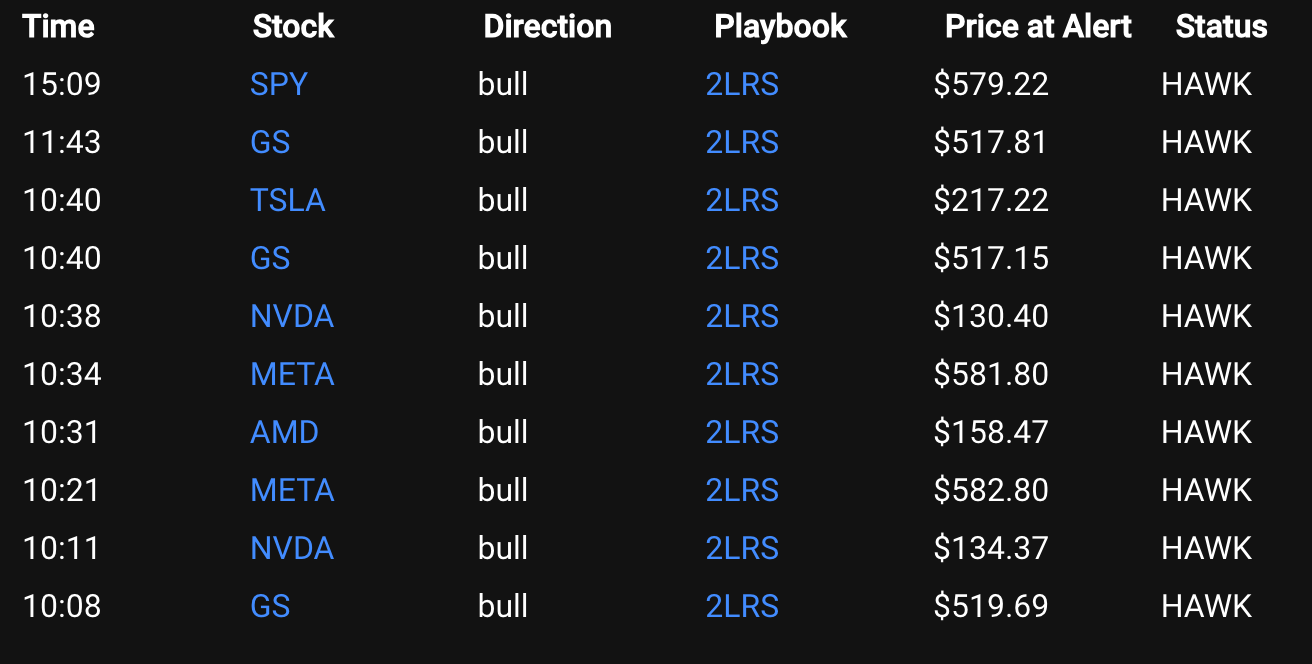Image resolution: width=1312 pixels, height=664 pixels.
Task: Open the NVDA stock link at 10:11
Action: [292, 548]
